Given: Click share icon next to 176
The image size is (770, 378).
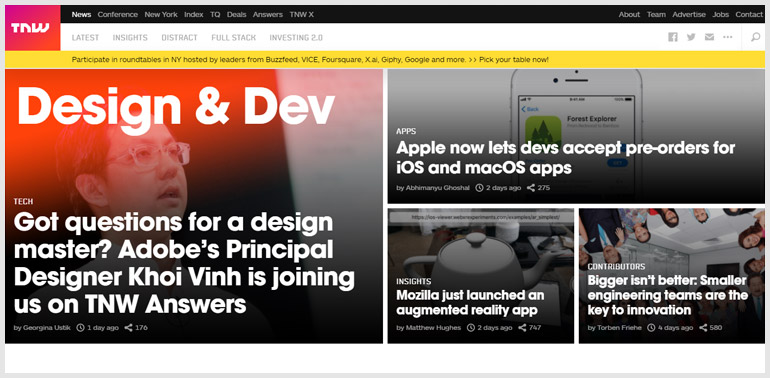Looking at the screenshot, I should [128, 327].
